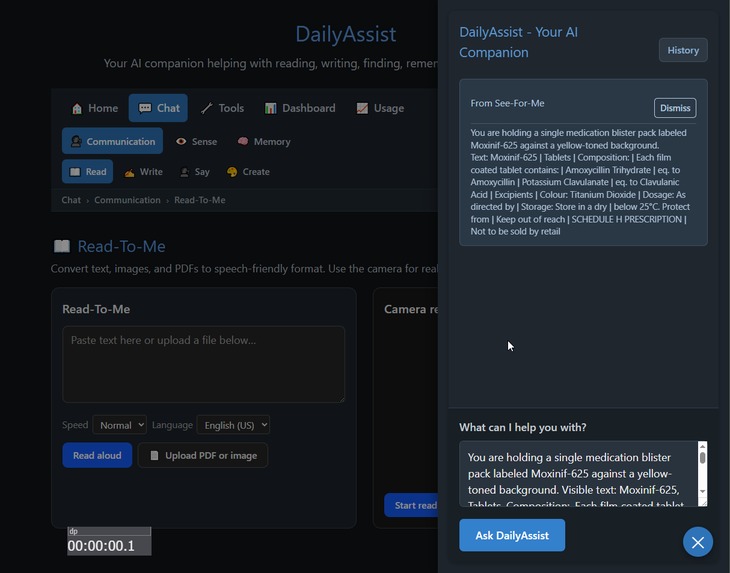Click the Chat speech bubble icon
Screen dimensions: 730x573
pos(145,108)
